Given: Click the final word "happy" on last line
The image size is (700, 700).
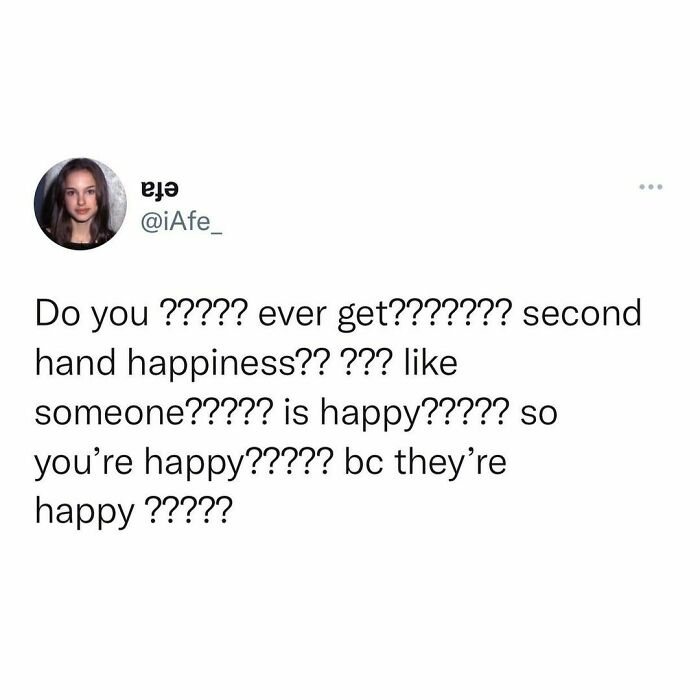Looking at the screenshot, I should pos(84,512).
